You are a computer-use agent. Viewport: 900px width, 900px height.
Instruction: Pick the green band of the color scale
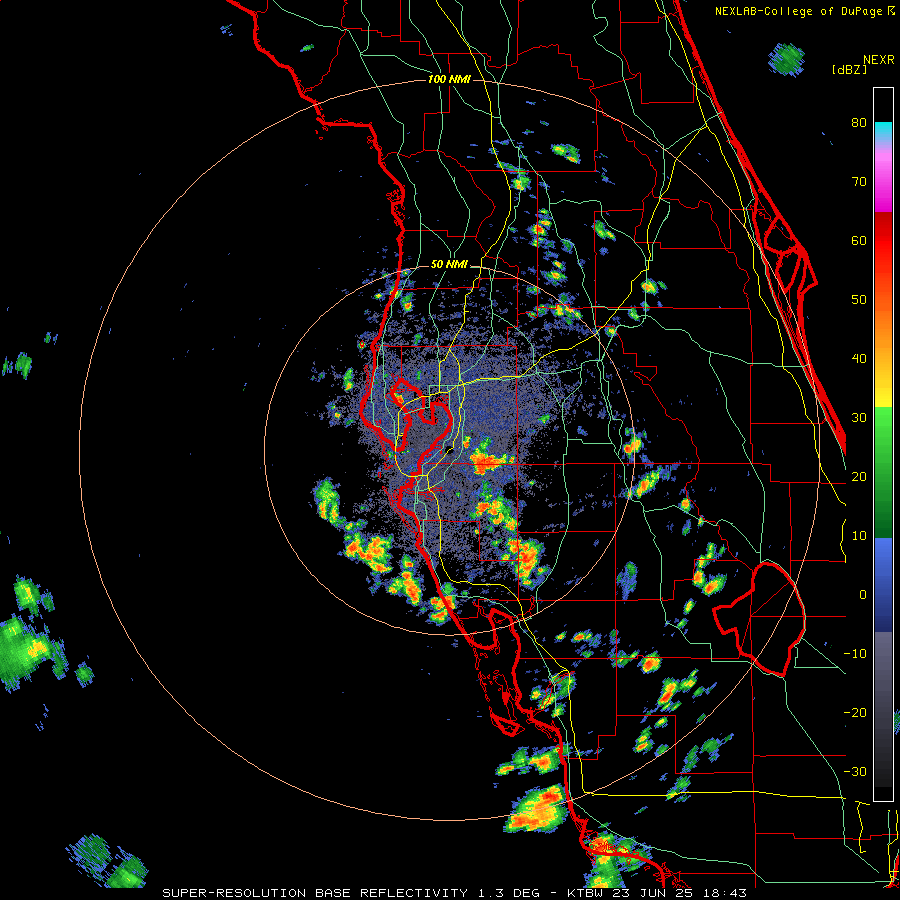(x=883, y=471)
